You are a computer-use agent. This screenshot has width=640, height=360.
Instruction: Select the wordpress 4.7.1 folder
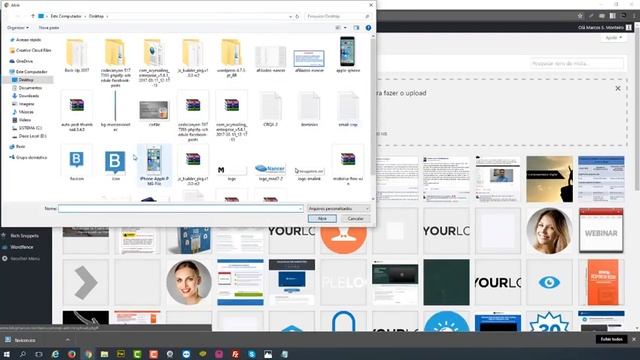[x=231, y=57]
